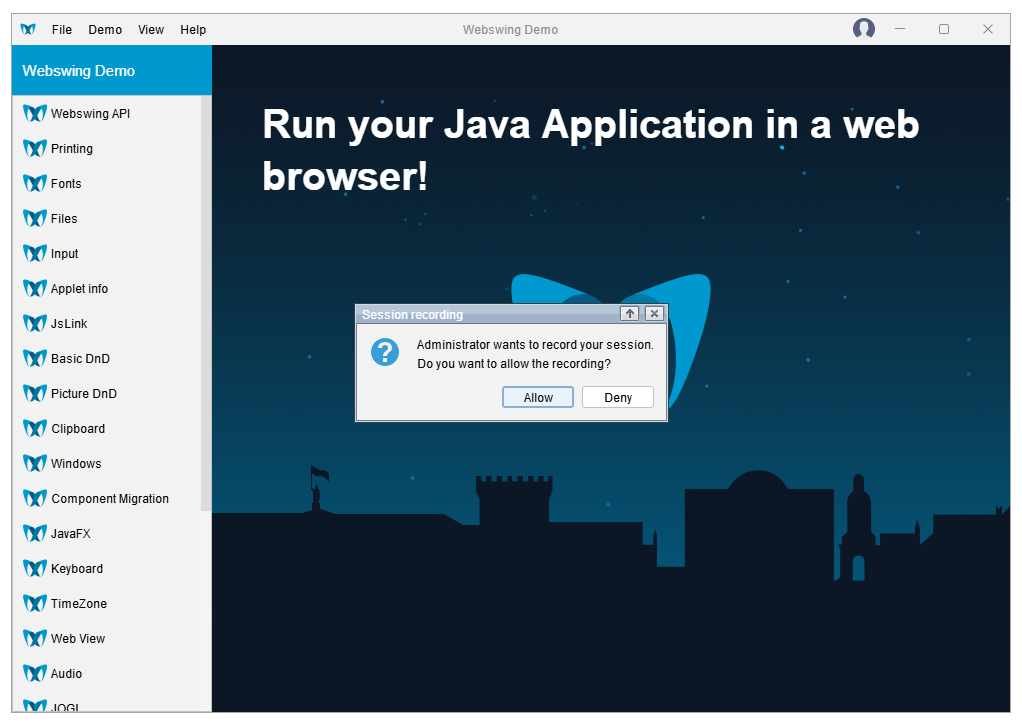Screen dimensions: 1022x723
Task: Click the butterfly icon beside Audio
Action: point(35,673)
